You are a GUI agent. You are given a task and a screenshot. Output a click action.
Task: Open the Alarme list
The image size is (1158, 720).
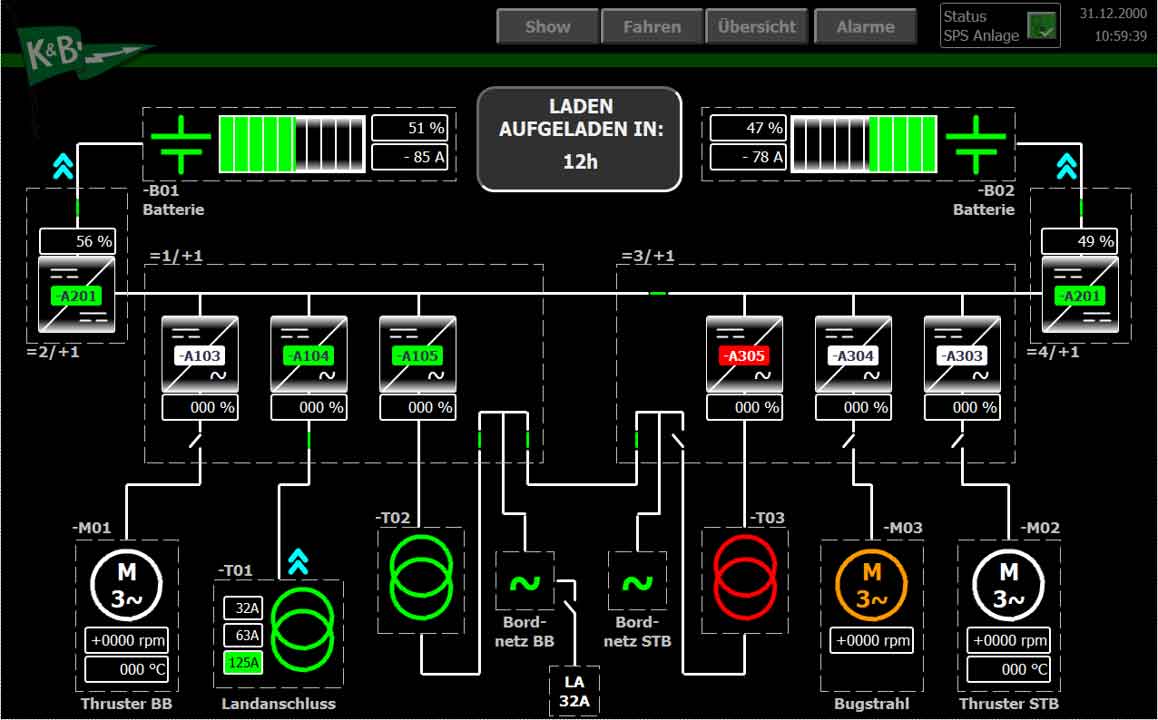(865, 27)
